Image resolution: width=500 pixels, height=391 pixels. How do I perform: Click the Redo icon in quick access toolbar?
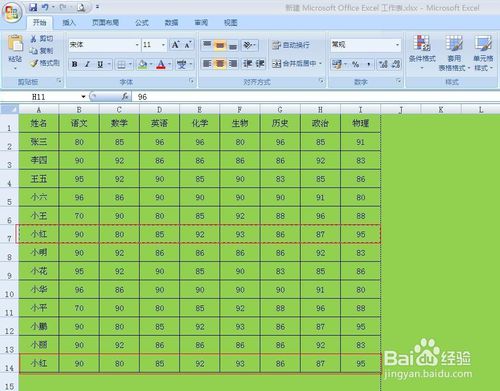[63, 7]
